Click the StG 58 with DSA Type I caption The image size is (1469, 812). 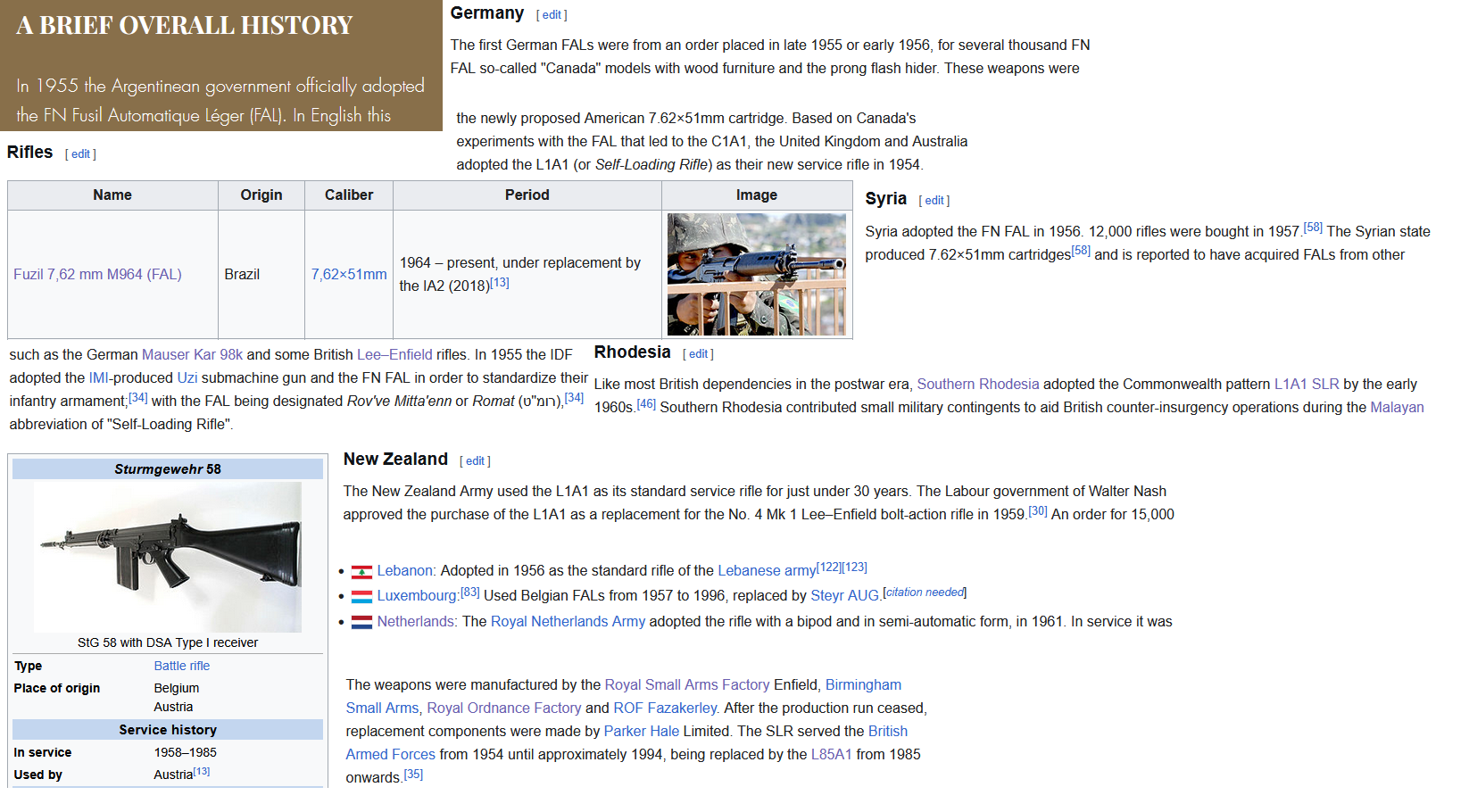(x=168, y=643)
